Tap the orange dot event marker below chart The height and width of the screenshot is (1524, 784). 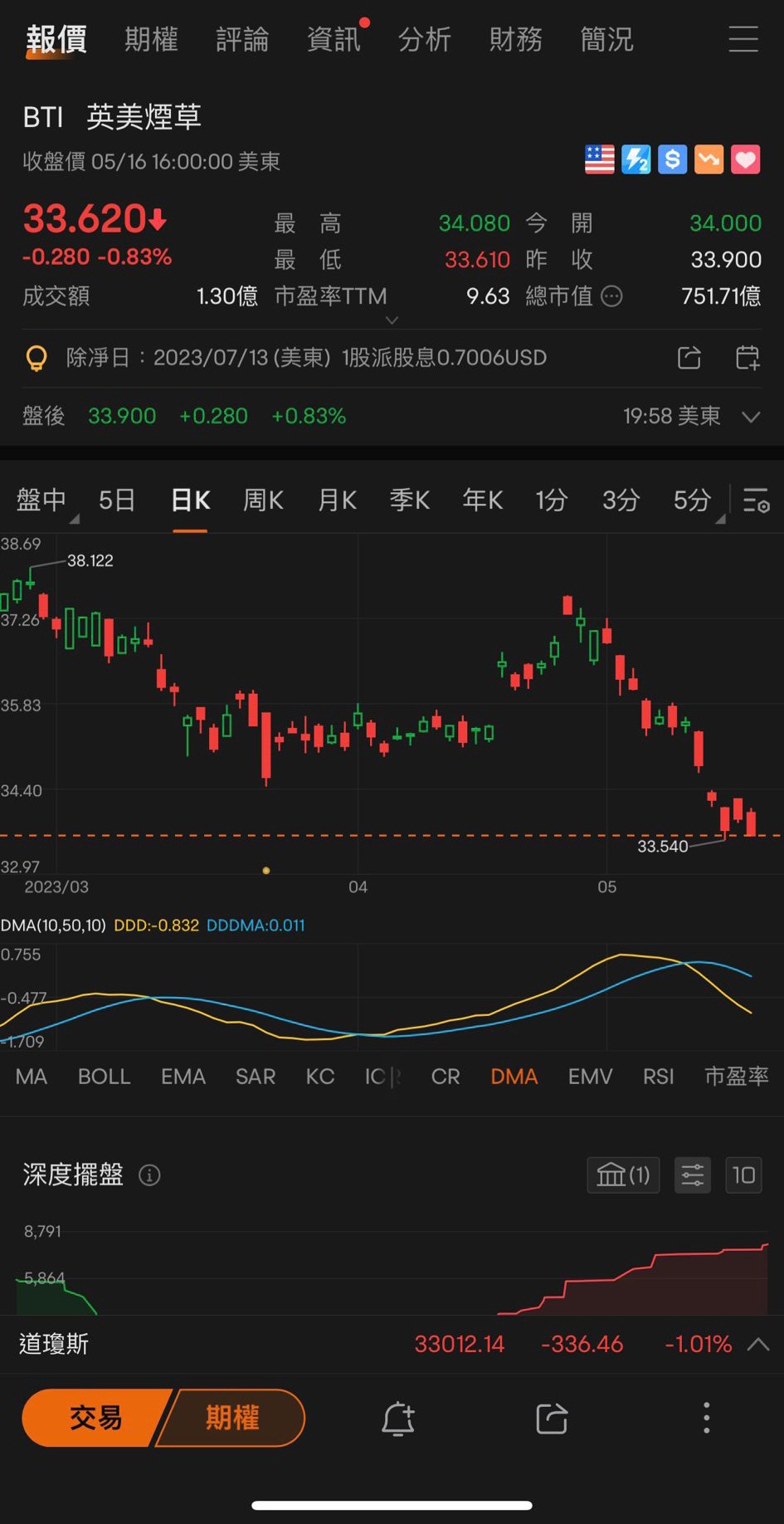click(265, 871)
